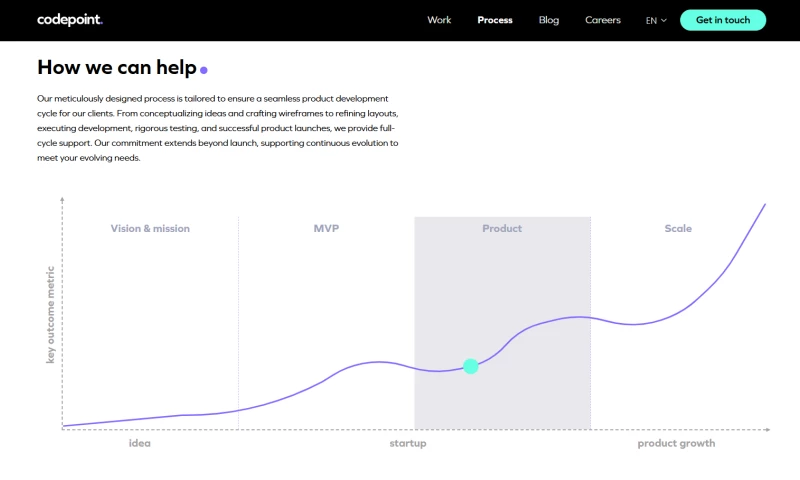
Task: Go to the Process page
Action: (x=495, y=20)
